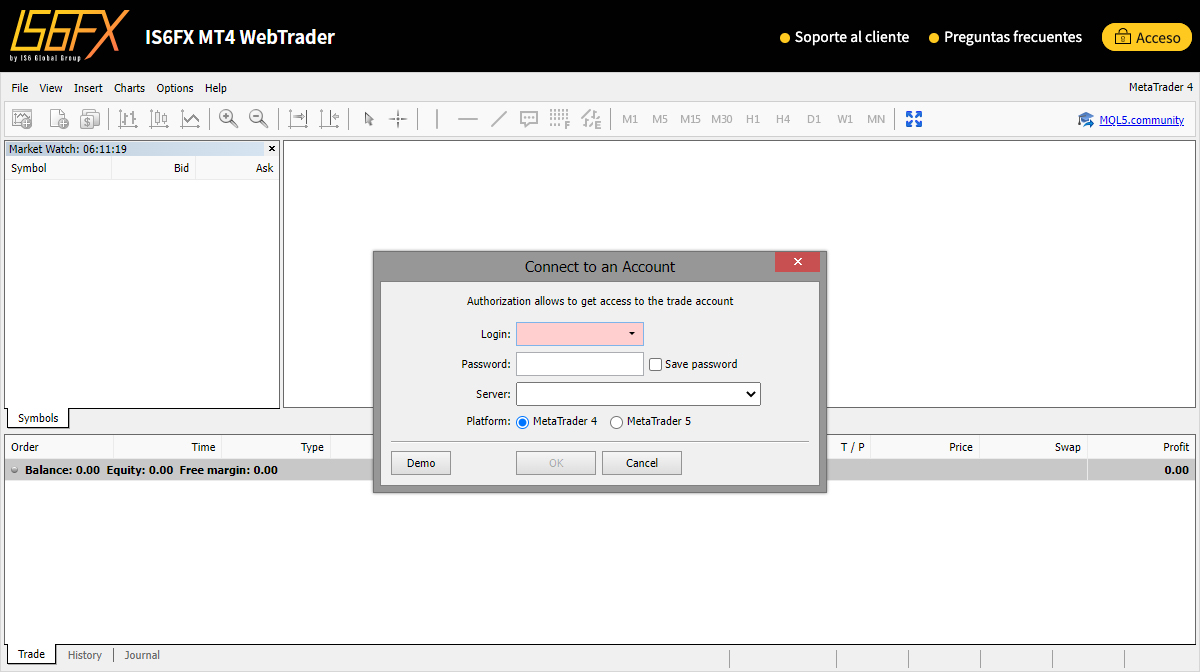Screen dimensions: 1200x672
Task: Open the Charts menu
Action: pyautogui.click(x=129, y=88)
